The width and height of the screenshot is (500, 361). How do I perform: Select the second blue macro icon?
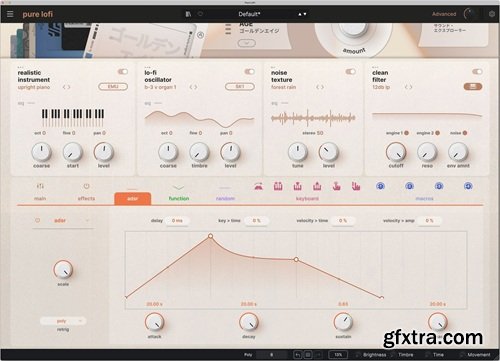click(x=410, y=186)
